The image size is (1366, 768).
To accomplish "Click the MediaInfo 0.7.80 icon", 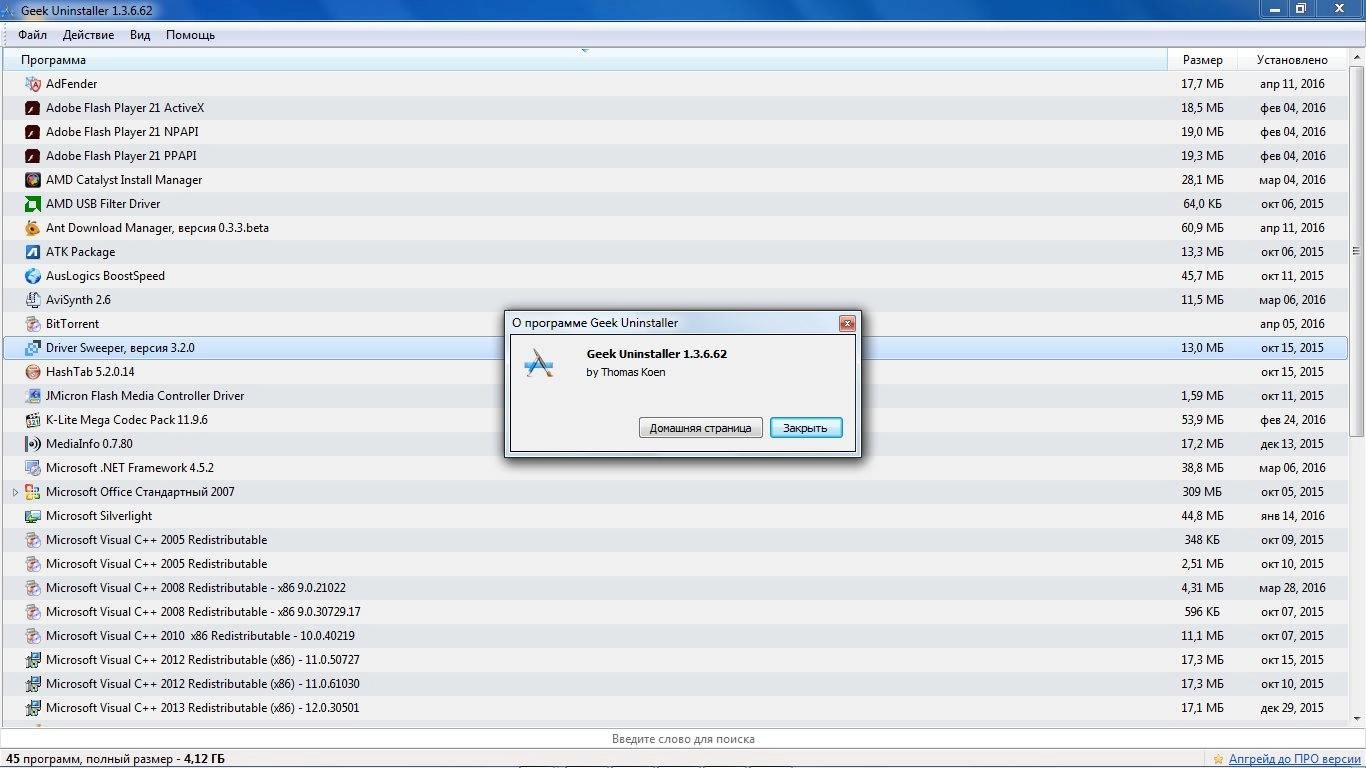I will click(x=33, y=444).
